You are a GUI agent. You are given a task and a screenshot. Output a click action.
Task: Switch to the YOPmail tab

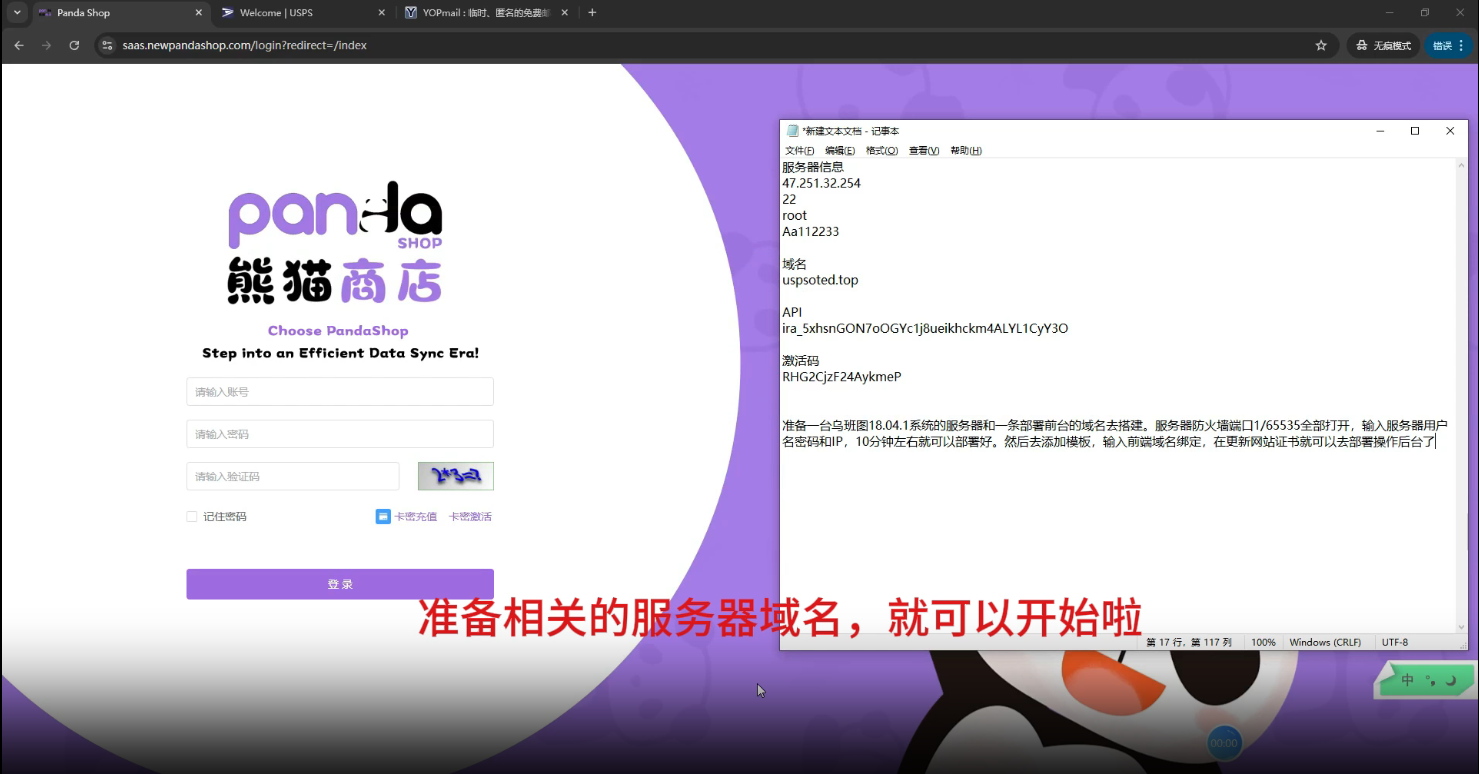coord(486,13)
